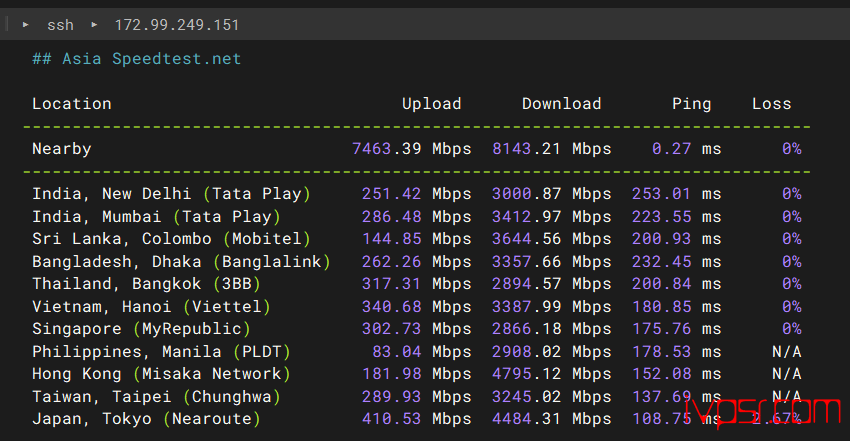
Task: Select Nearby upload 7463.39 Mbps
Action: (x=412, y=148)
